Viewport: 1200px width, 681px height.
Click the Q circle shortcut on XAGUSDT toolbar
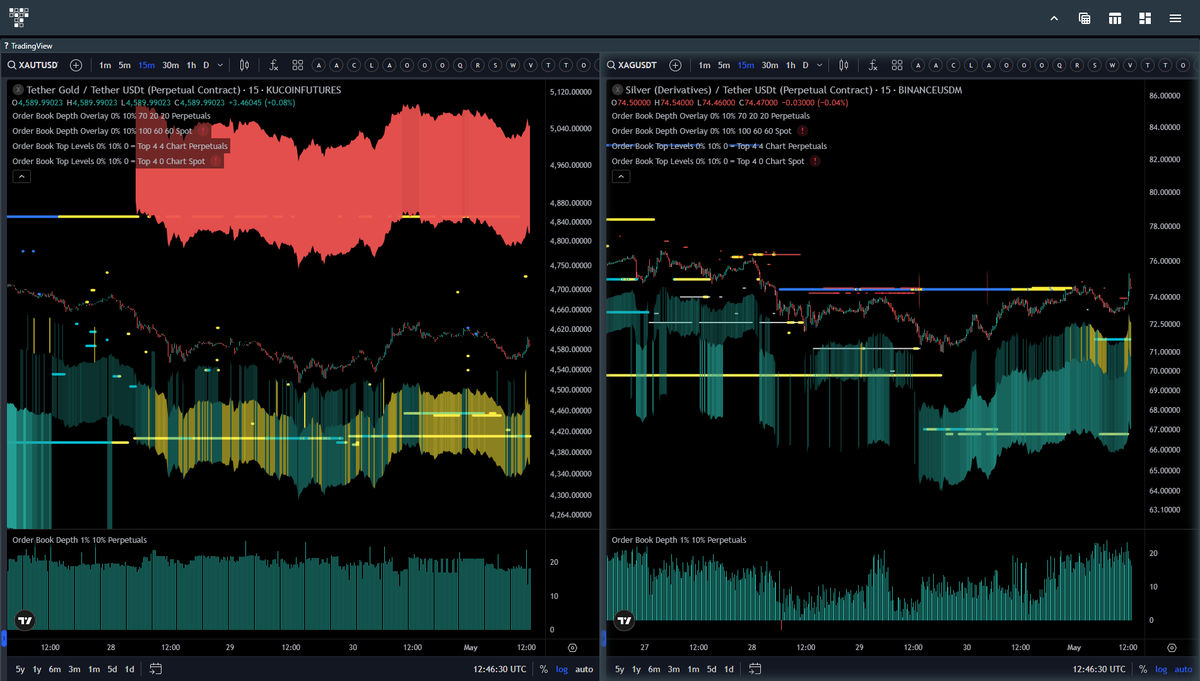point(1059,65)
